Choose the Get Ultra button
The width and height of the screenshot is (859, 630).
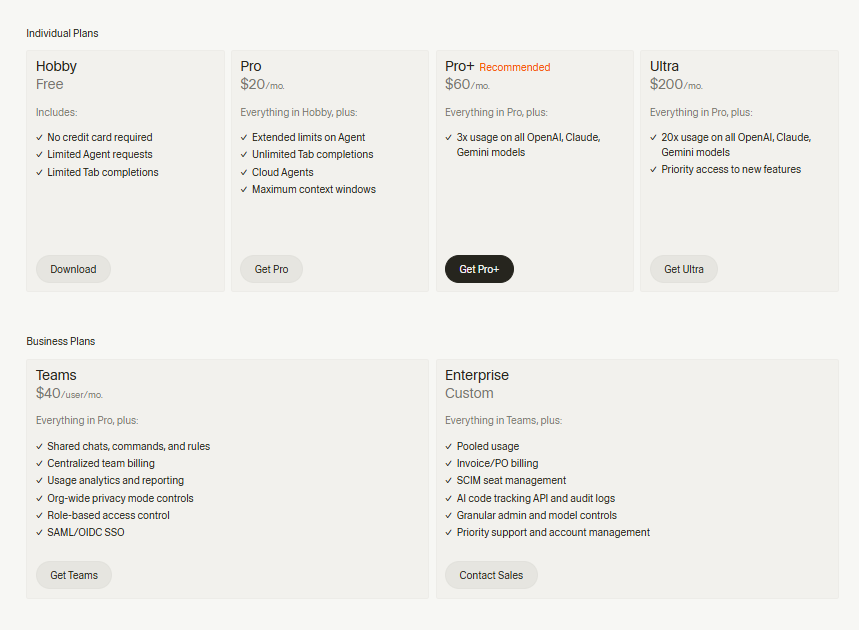[x=684, y=269]
